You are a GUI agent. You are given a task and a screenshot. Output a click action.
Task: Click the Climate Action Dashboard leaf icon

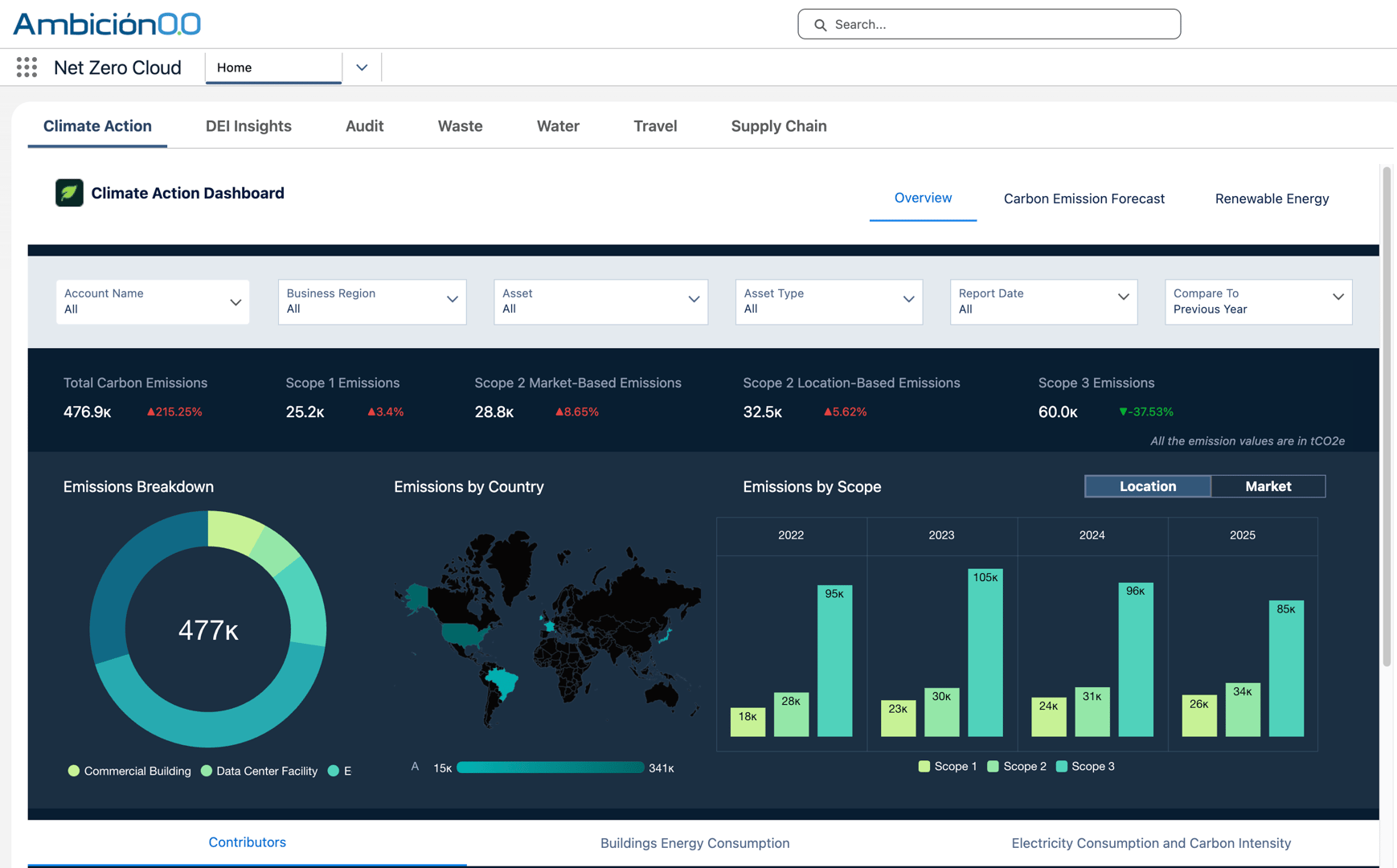69,193
